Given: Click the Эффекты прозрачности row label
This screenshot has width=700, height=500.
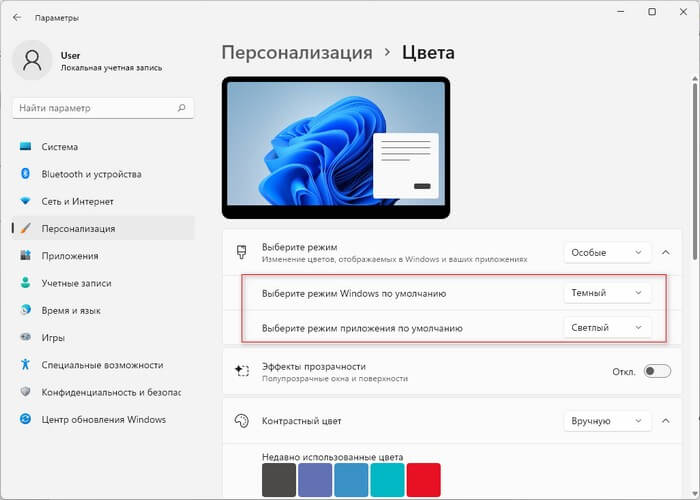Looking at the screenshot, I should pyautogui.click(x=314, y=366).
